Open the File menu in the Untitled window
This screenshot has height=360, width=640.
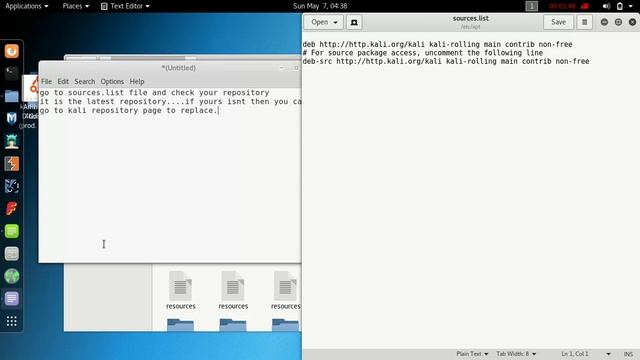tap(47, 82)
